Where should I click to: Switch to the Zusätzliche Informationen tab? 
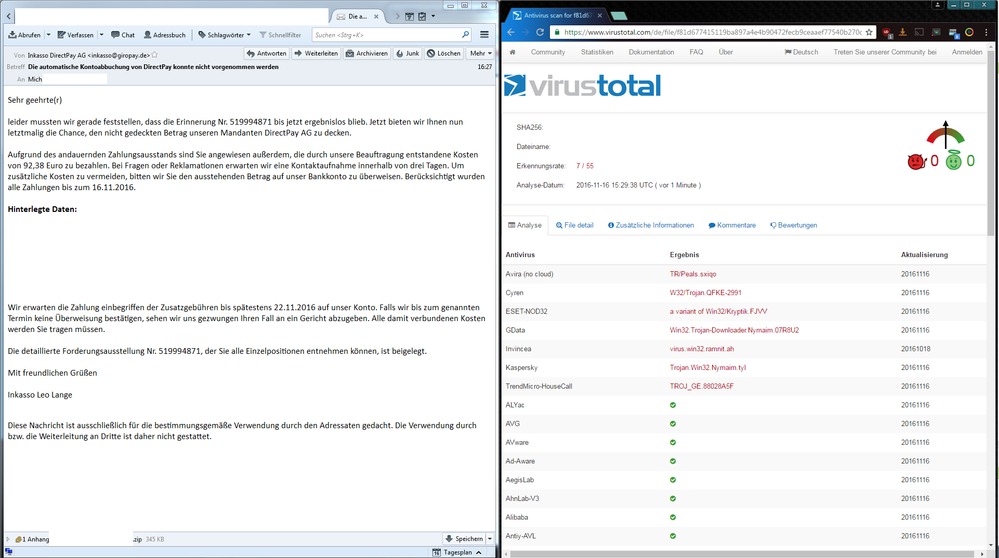[x=650, y=225]
